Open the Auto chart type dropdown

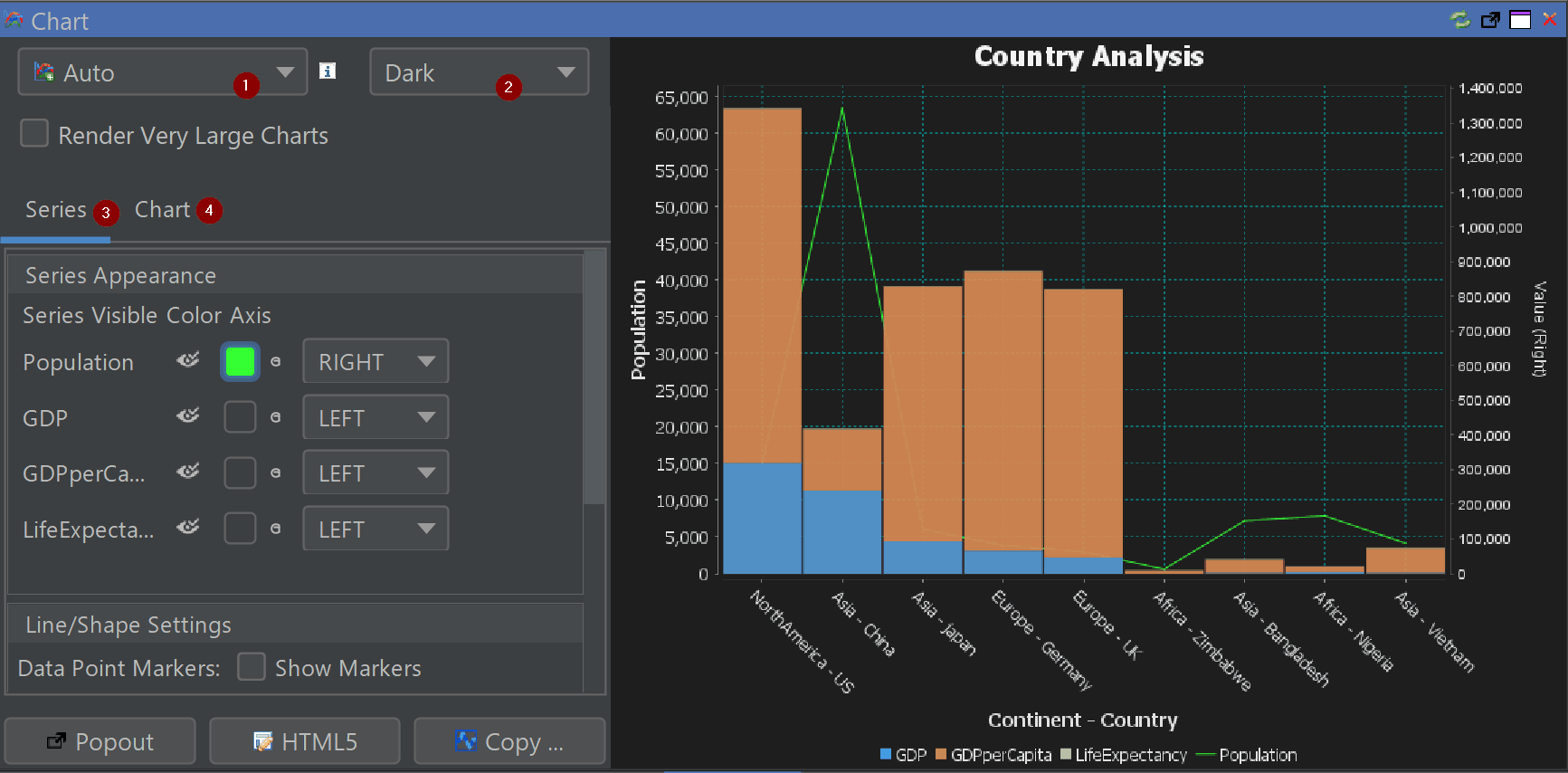pos(163,72)
